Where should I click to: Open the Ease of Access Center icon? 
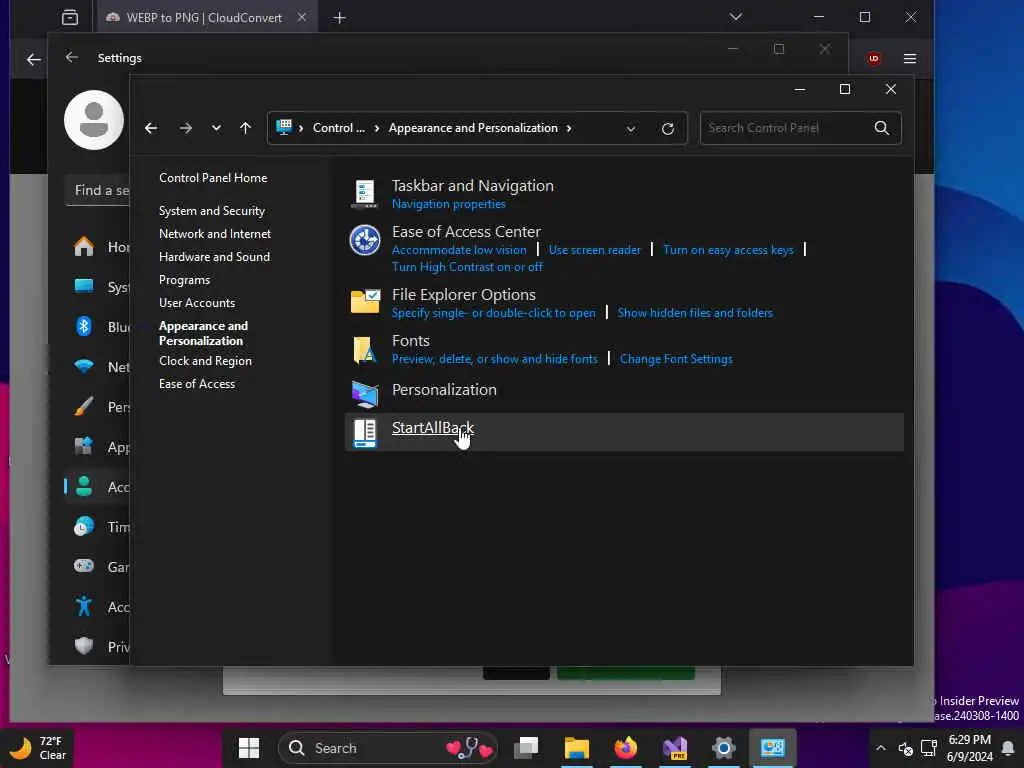pos(364,240)
